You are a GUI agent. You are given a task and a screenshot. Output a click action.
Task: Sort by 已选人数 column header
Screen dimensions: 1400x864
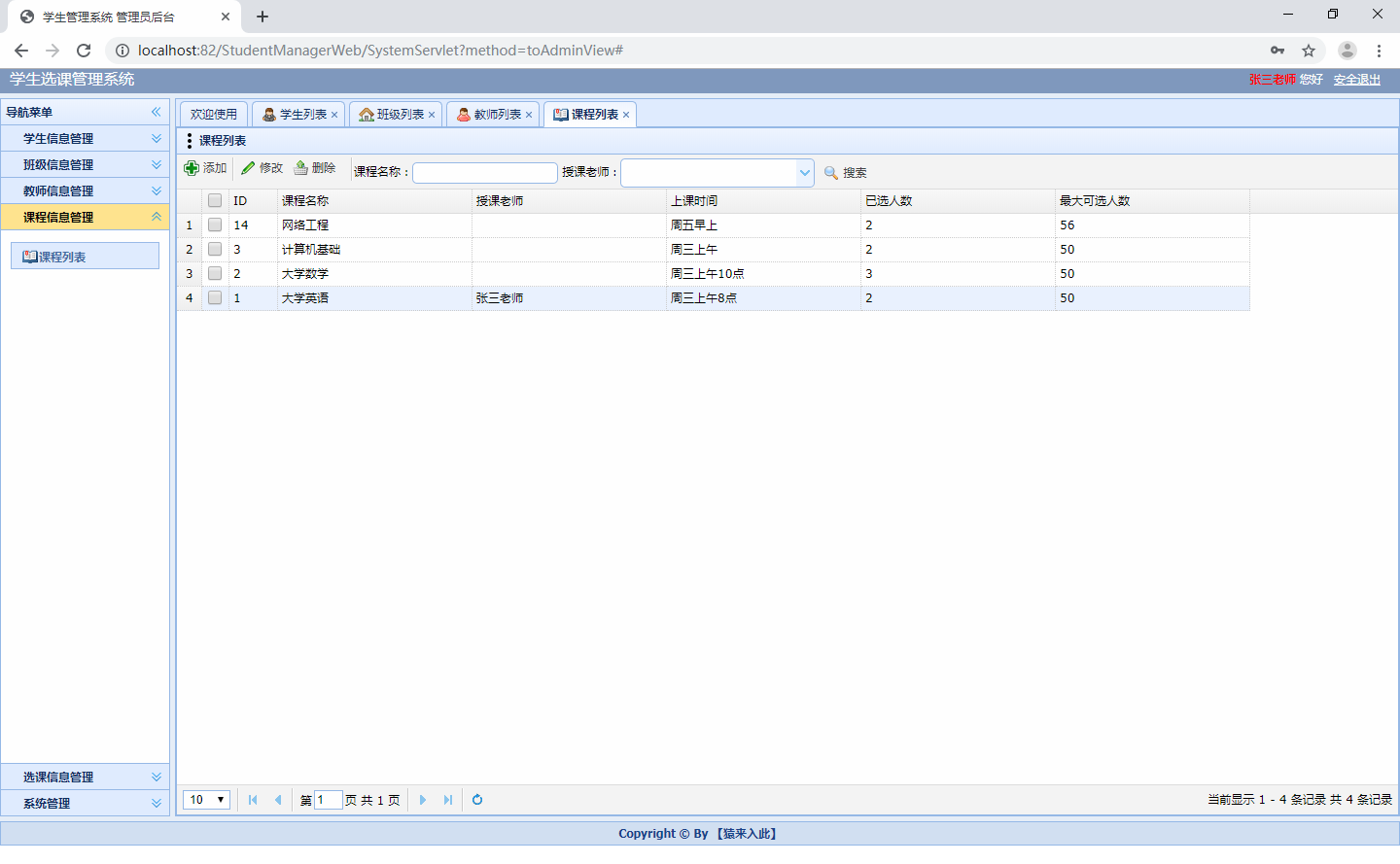(x=958, y=200)
